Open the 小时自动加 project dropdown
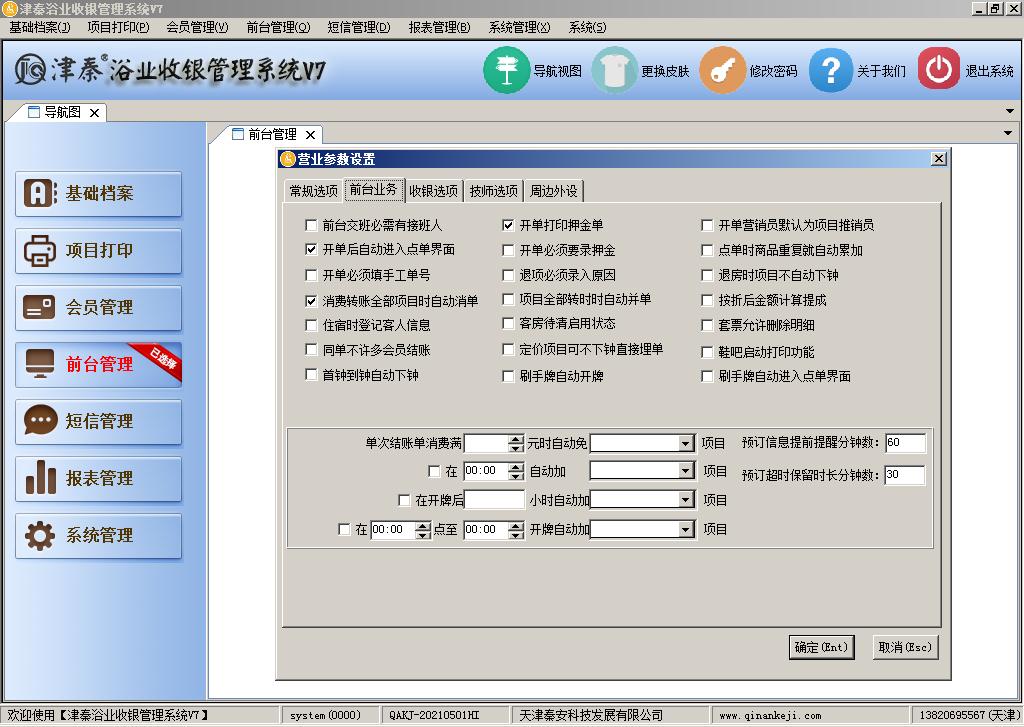This screenshot has width=1024, height=727. [x=686, y=500]
